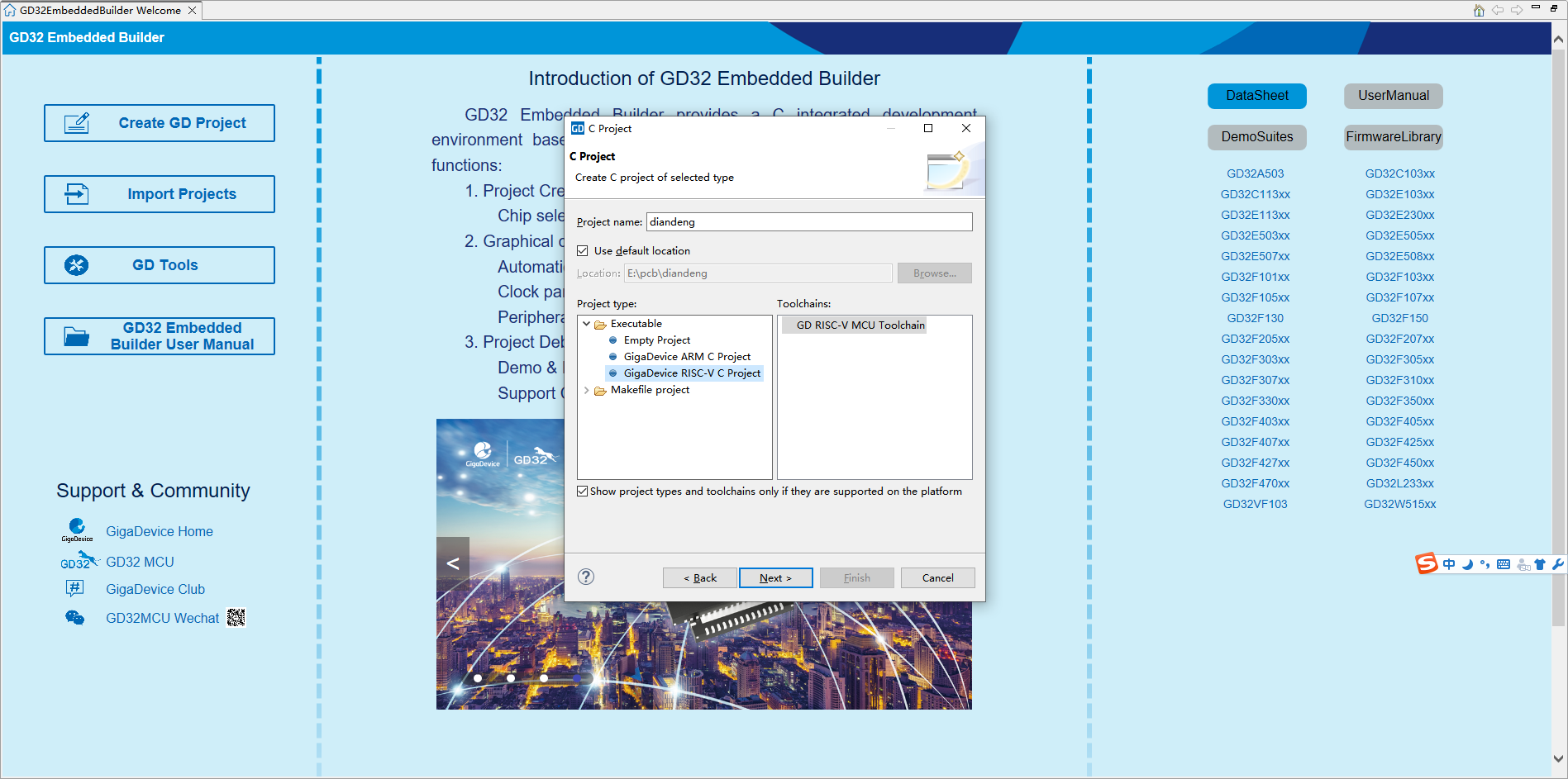
Task: Open the GD32L233xx datasheet link
Action: pos(1400,483)
